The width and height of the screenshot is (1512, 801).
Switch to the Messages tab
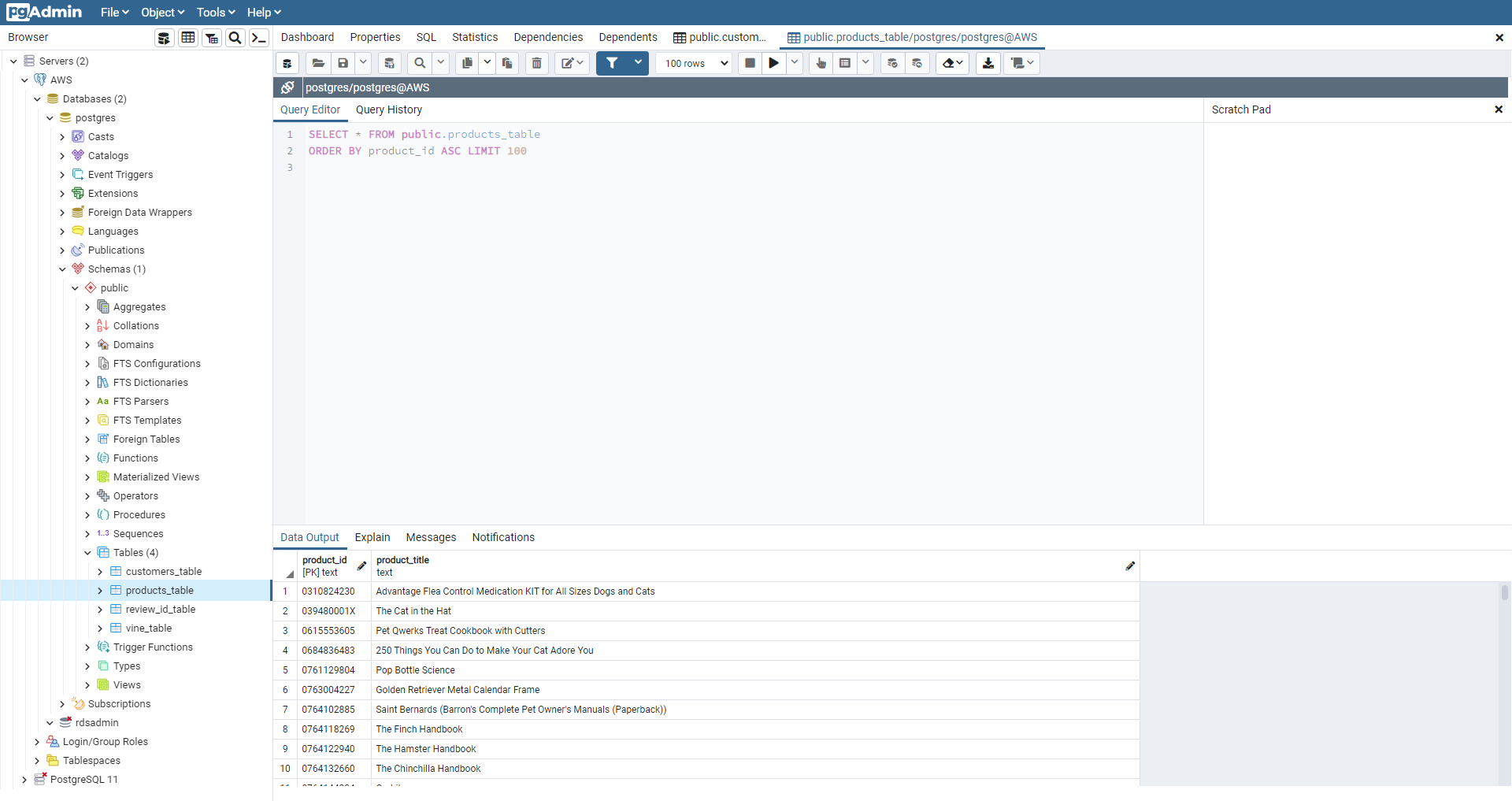coord(431,537)
